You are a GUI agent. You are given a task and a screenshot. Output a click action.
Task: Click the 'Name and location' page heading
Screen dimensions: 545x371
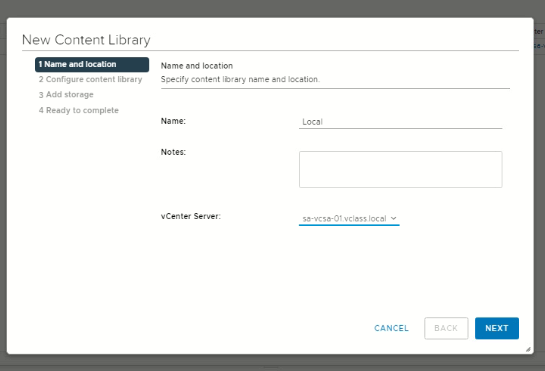[x=197, y=66]
